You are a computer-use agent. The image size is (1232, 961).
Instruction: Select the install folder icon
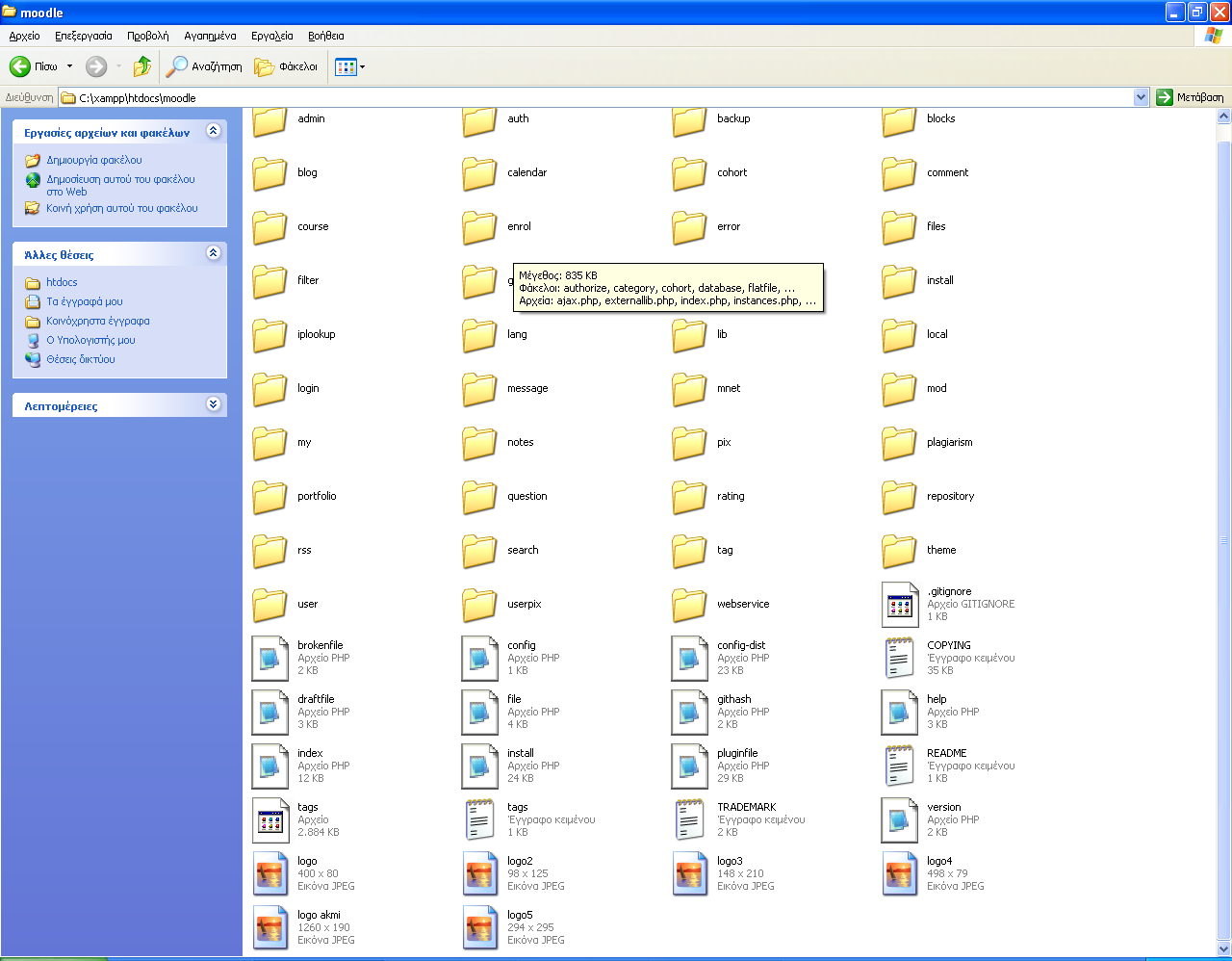[x=899, y=281]
